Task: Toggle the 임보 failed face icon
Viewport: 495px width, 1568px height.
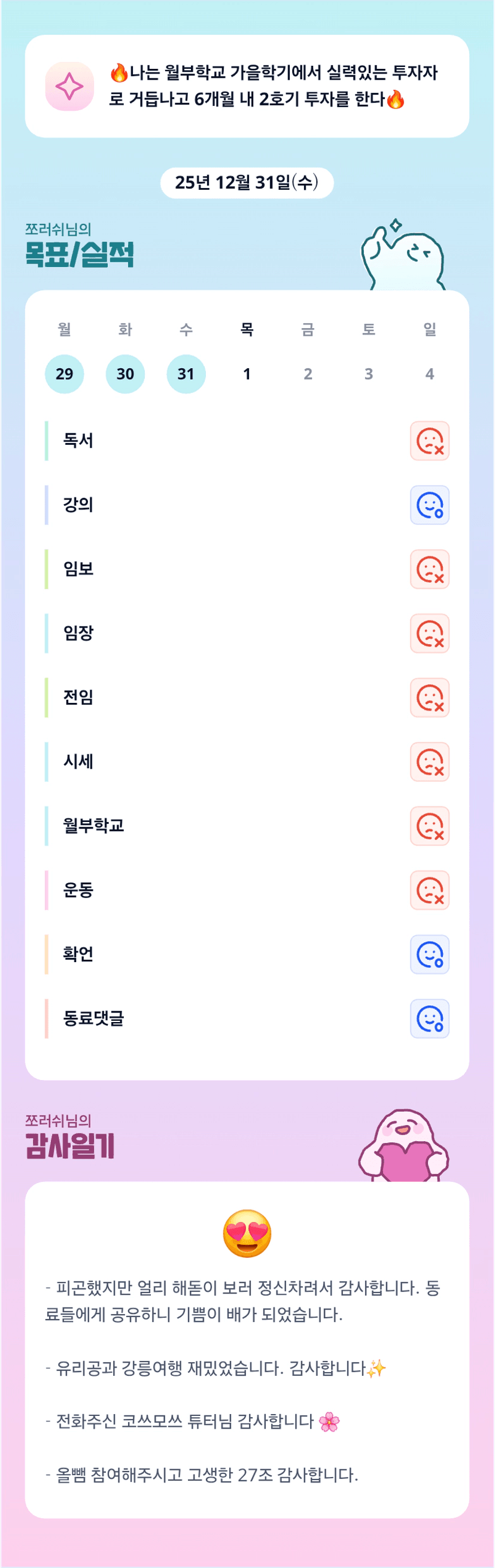Action: tap(429, 569)
